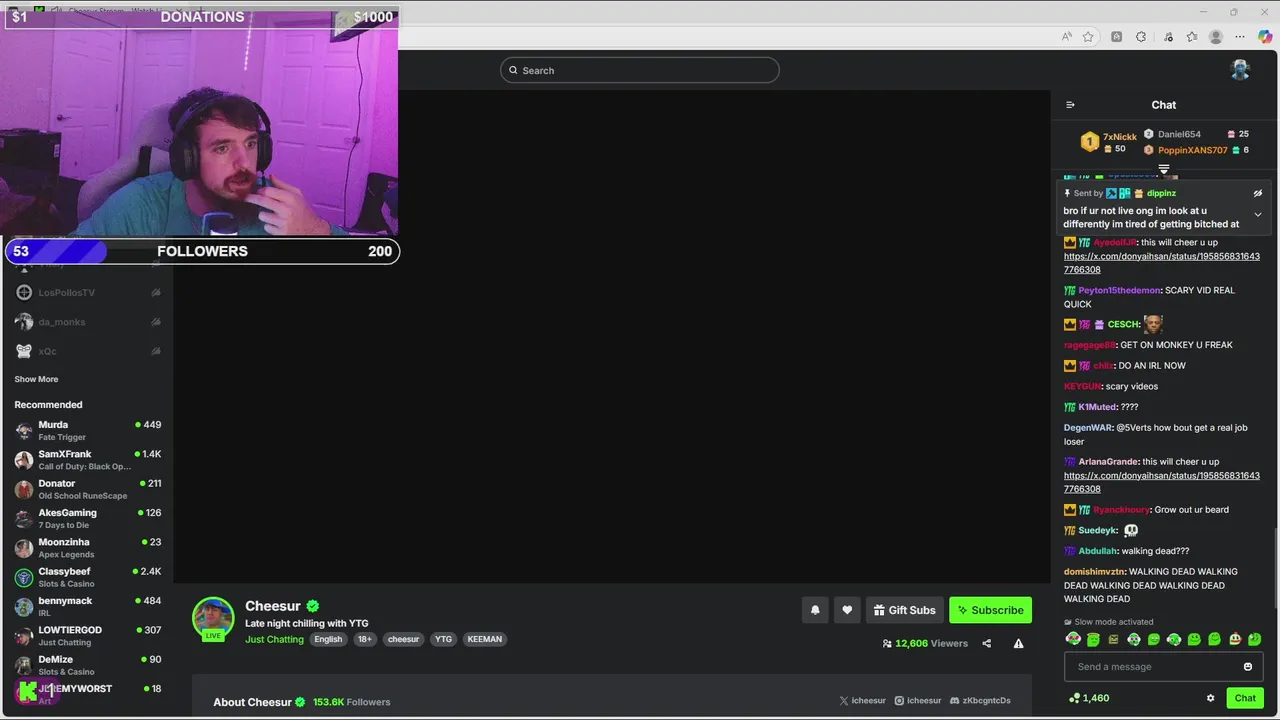Click chat username DegenWAR

coord(1088,428)
